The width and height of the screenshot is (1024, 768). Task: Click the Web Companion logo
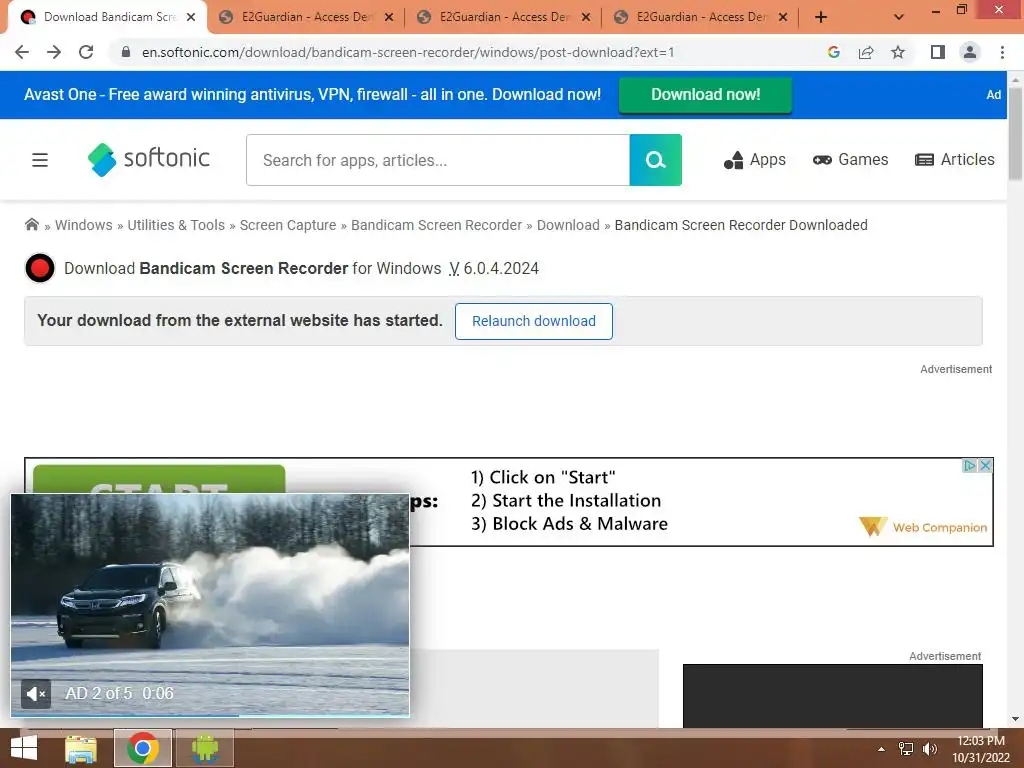[923, 526]
